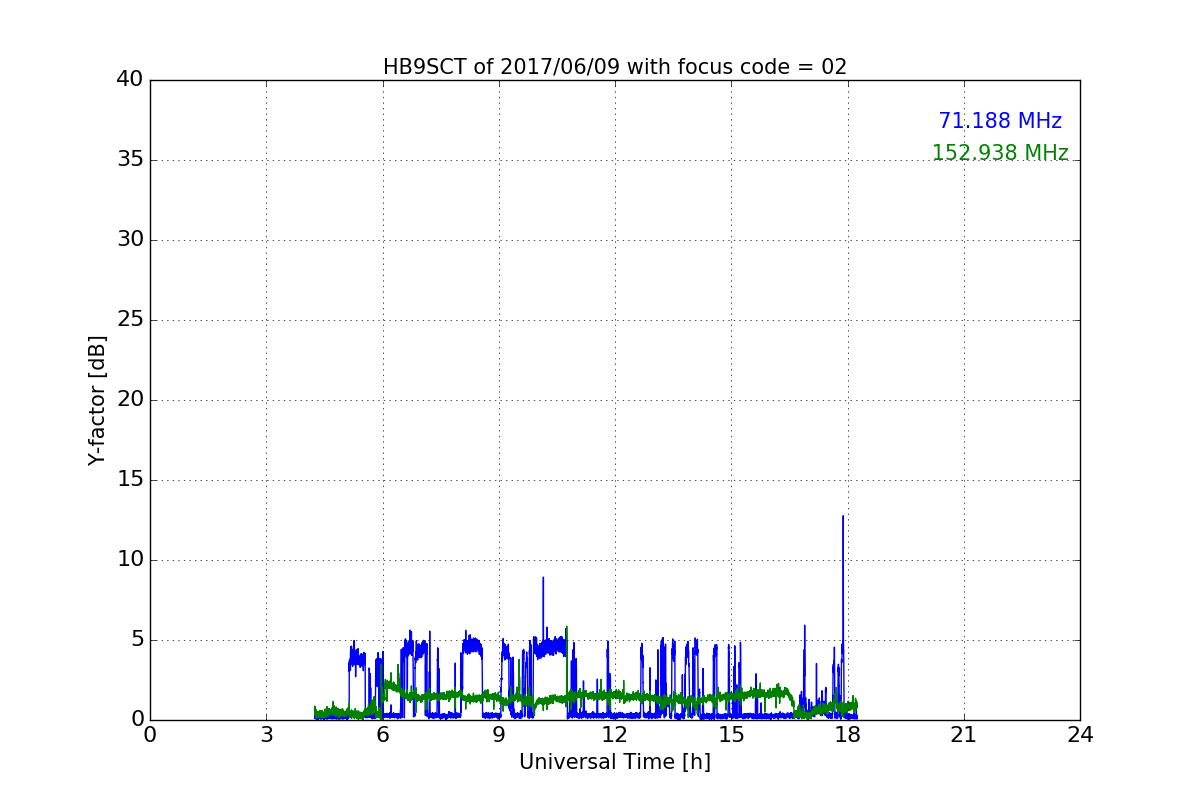The image size is (1200, 800).
Task: Click the y-axis tick label 25
Action: click(x=130, y=320)
